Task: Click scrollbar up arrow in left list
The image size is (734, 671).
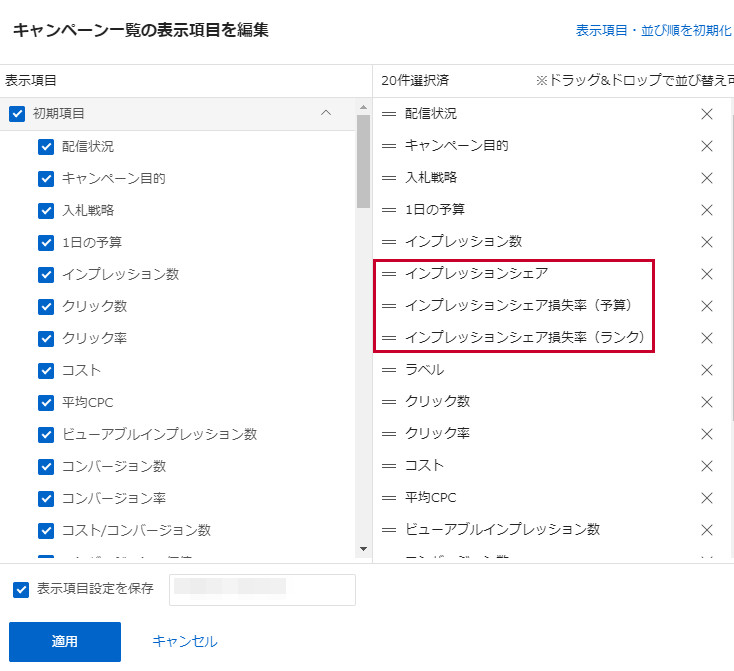Action: pos(364,105)
